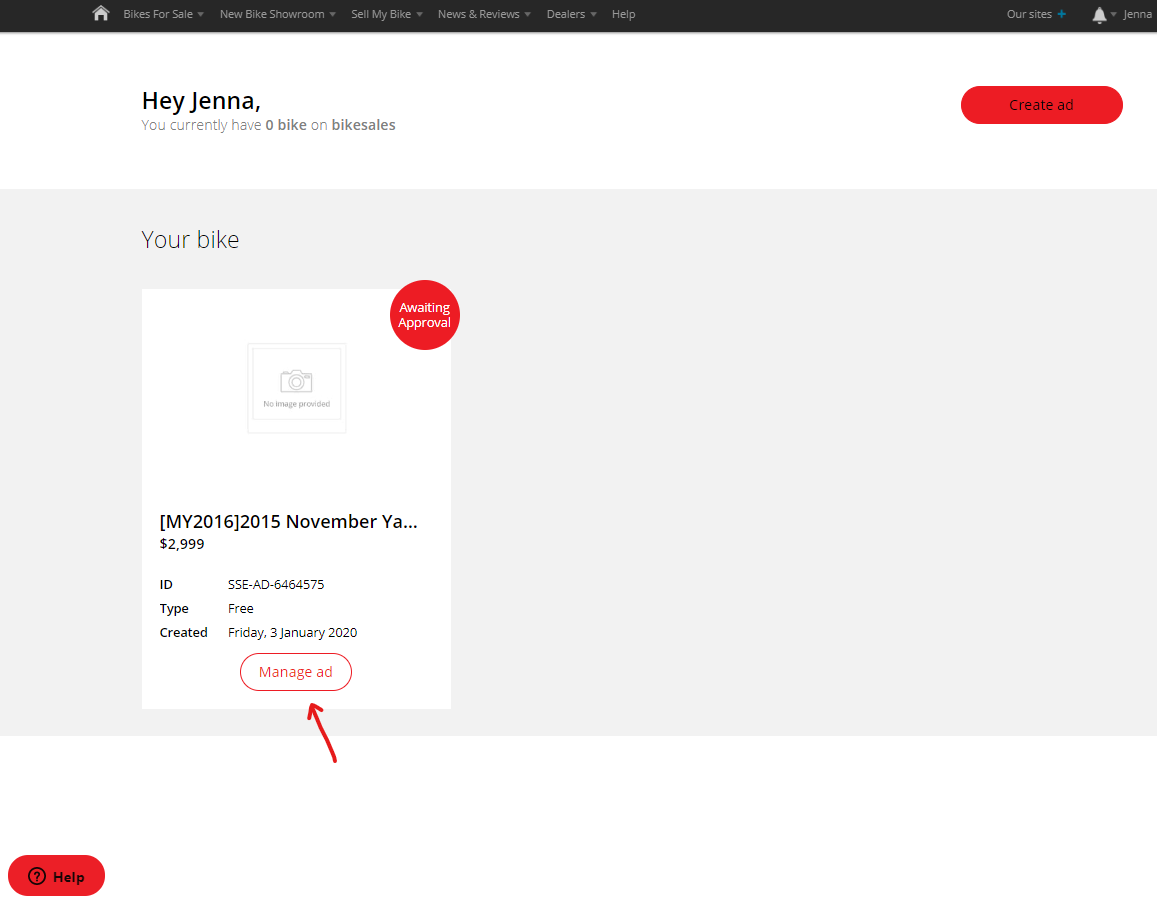Expand the Bikes For Sale menu

[x=163, y=14]
